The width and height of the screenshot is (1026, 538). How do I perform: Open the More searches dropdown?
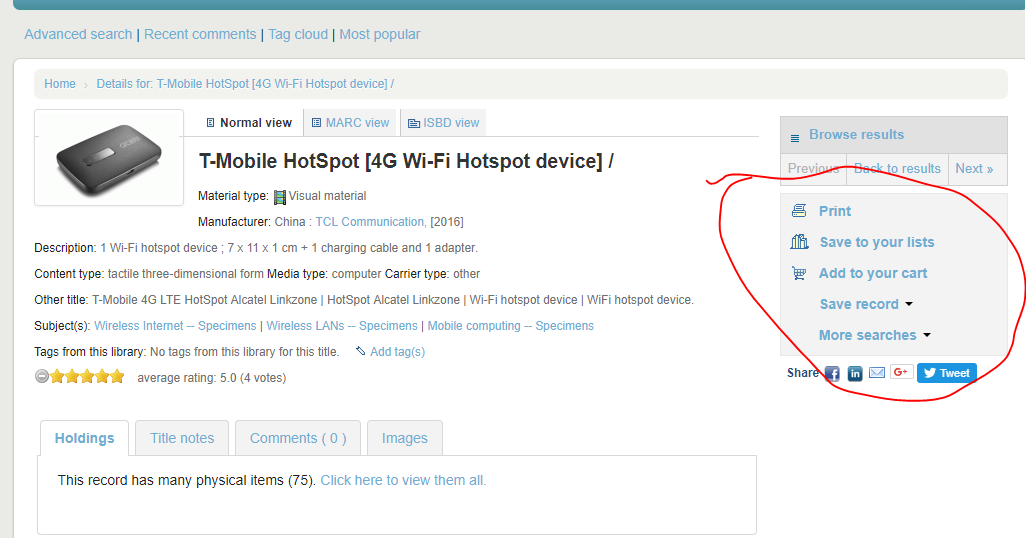click(874, 335)
